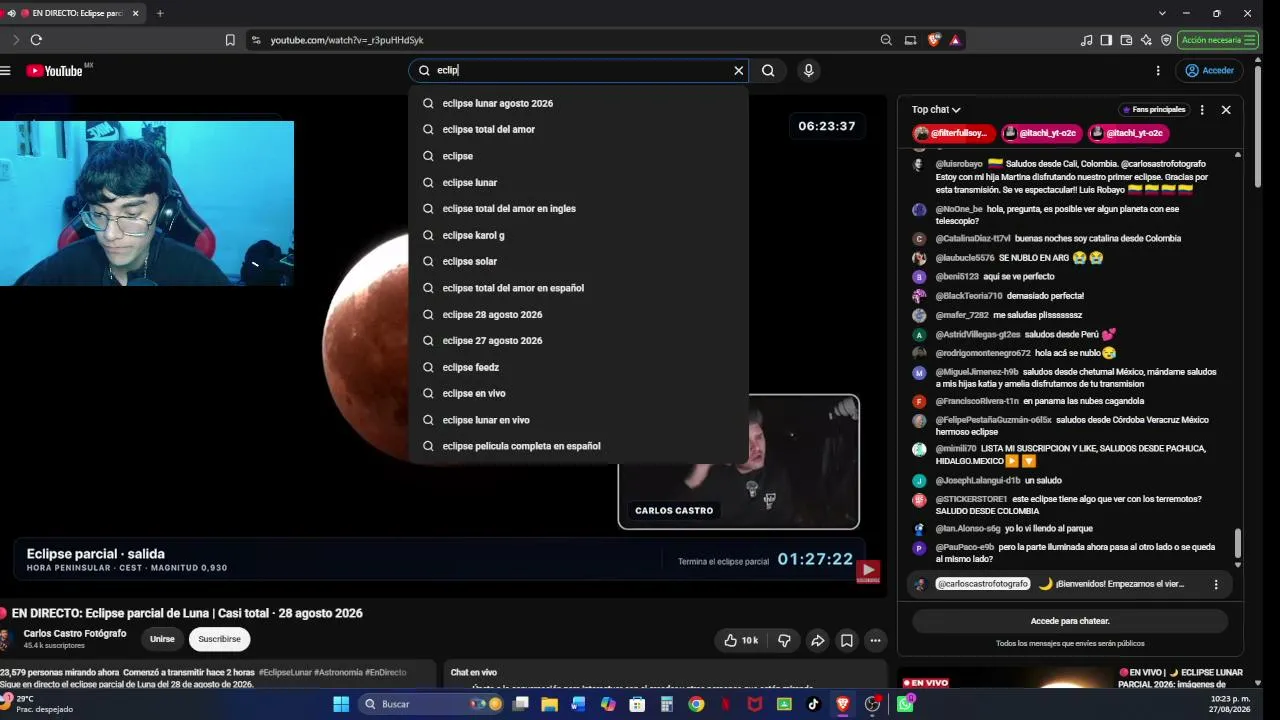This screenshot has height=720, width=1280.
Task: Click the Acción necesaria menu button
Action: tap(1216, 40)
